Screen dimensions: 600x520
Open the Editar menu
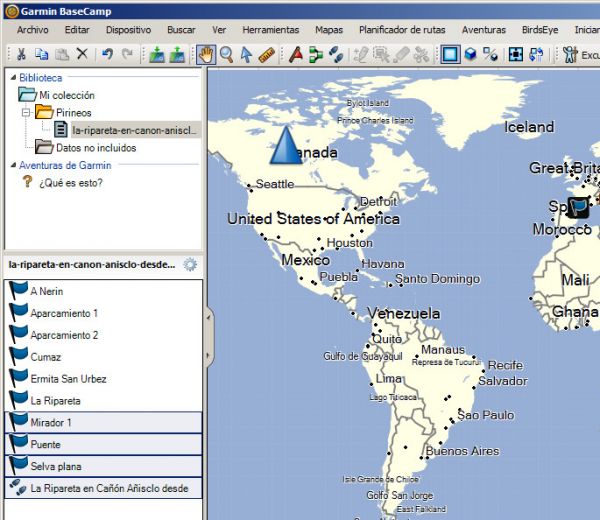coord(77,30)
